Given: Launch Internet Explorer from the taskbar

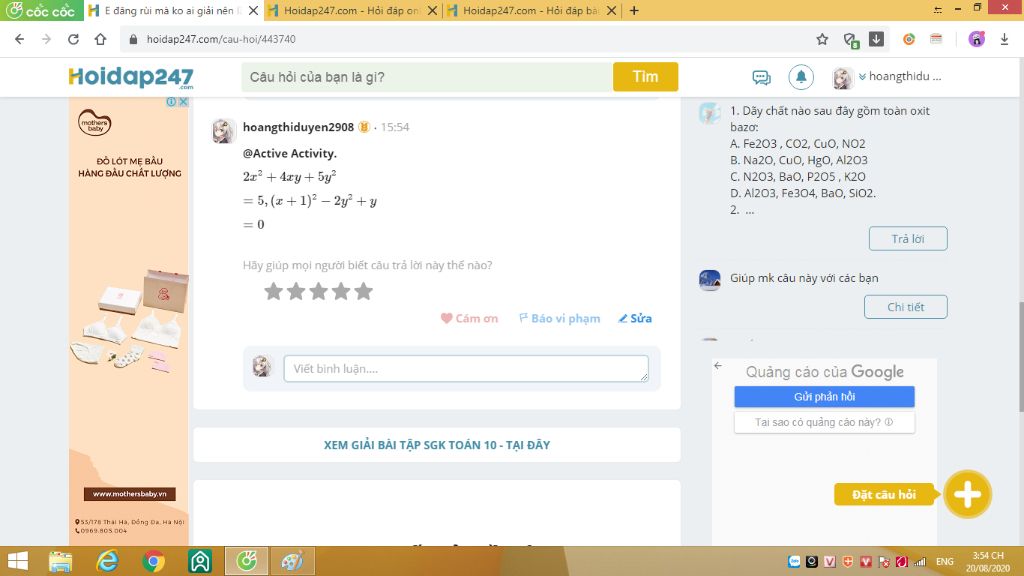Looking at the screenshot, I should [107, 561].
